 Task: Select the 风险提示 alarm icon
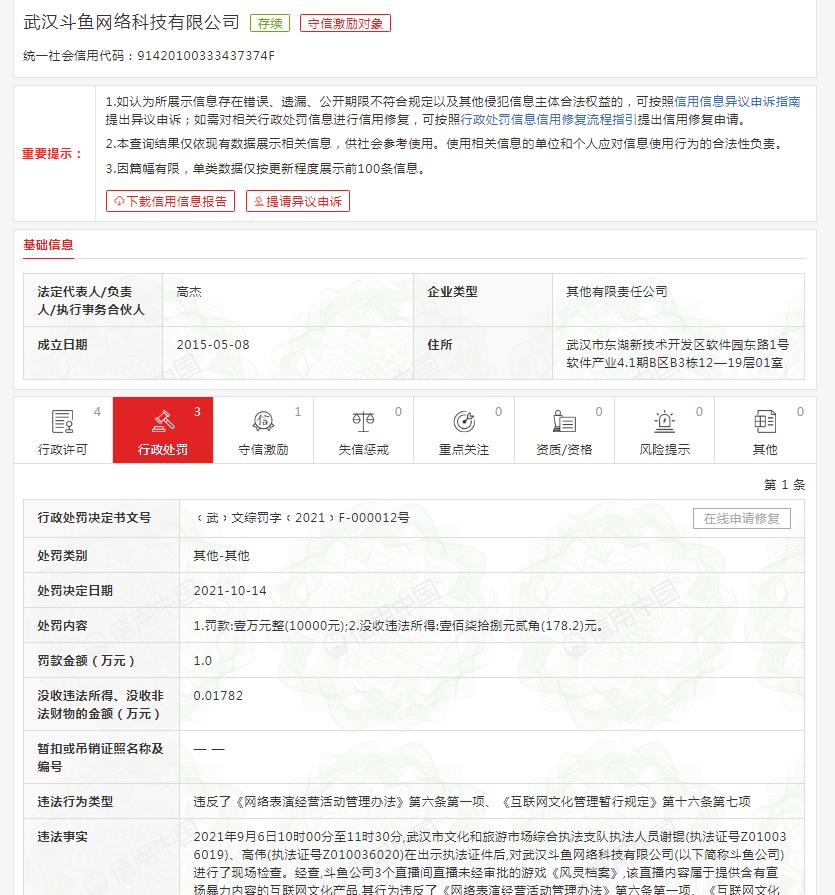(x=663, y=422)
